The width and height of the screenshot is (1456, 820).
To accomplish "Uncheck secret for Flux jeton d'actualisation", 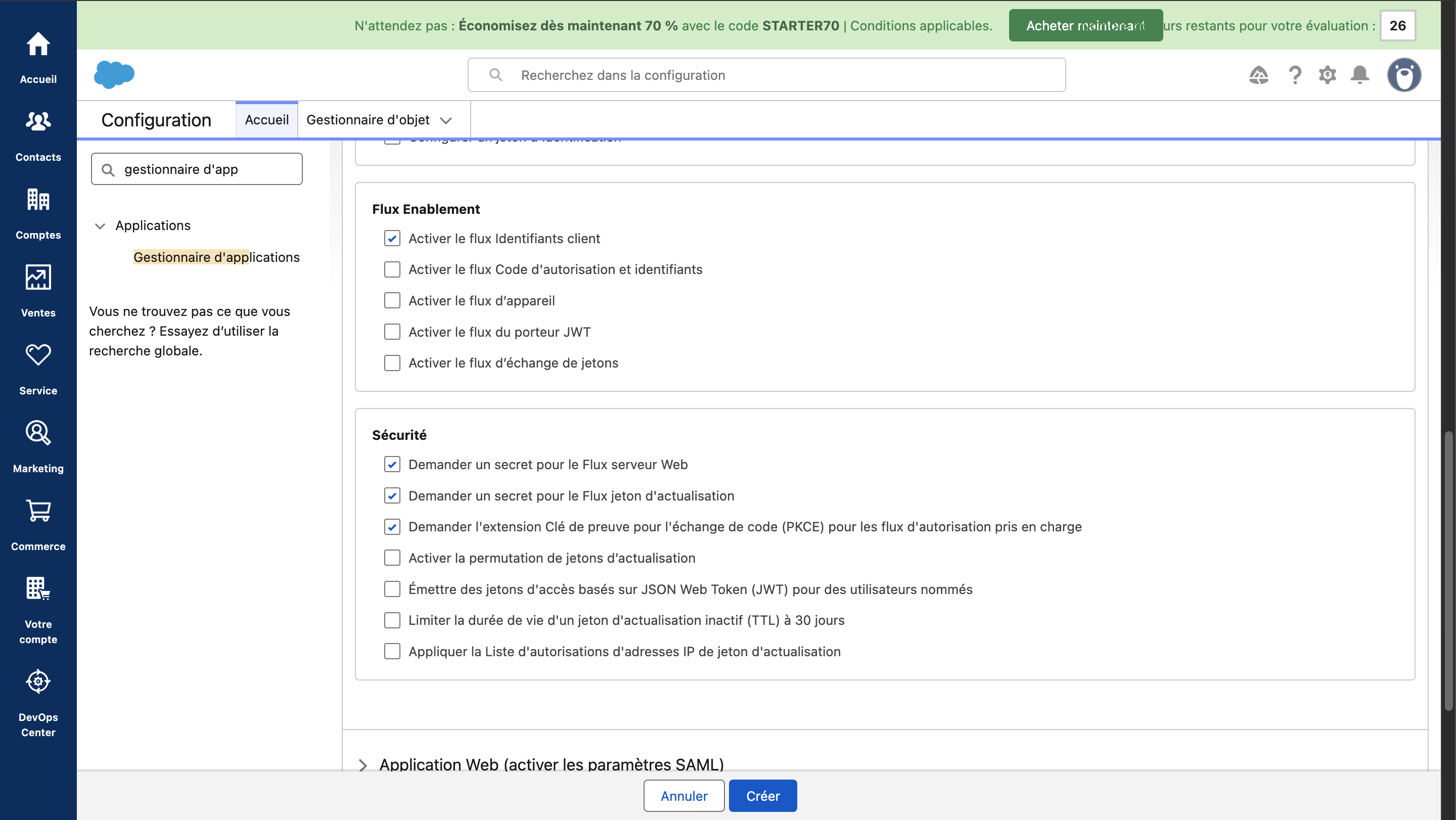I will tap(392, 495).
